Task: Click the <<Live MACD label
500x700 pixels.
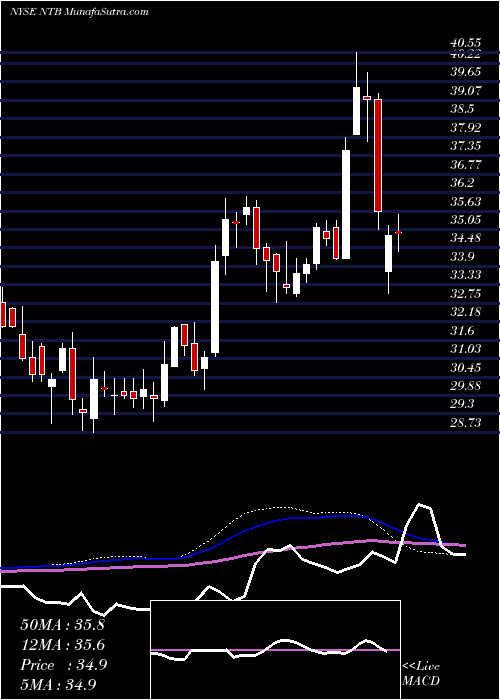Action: pyautogui.click(x=421, y=674)
